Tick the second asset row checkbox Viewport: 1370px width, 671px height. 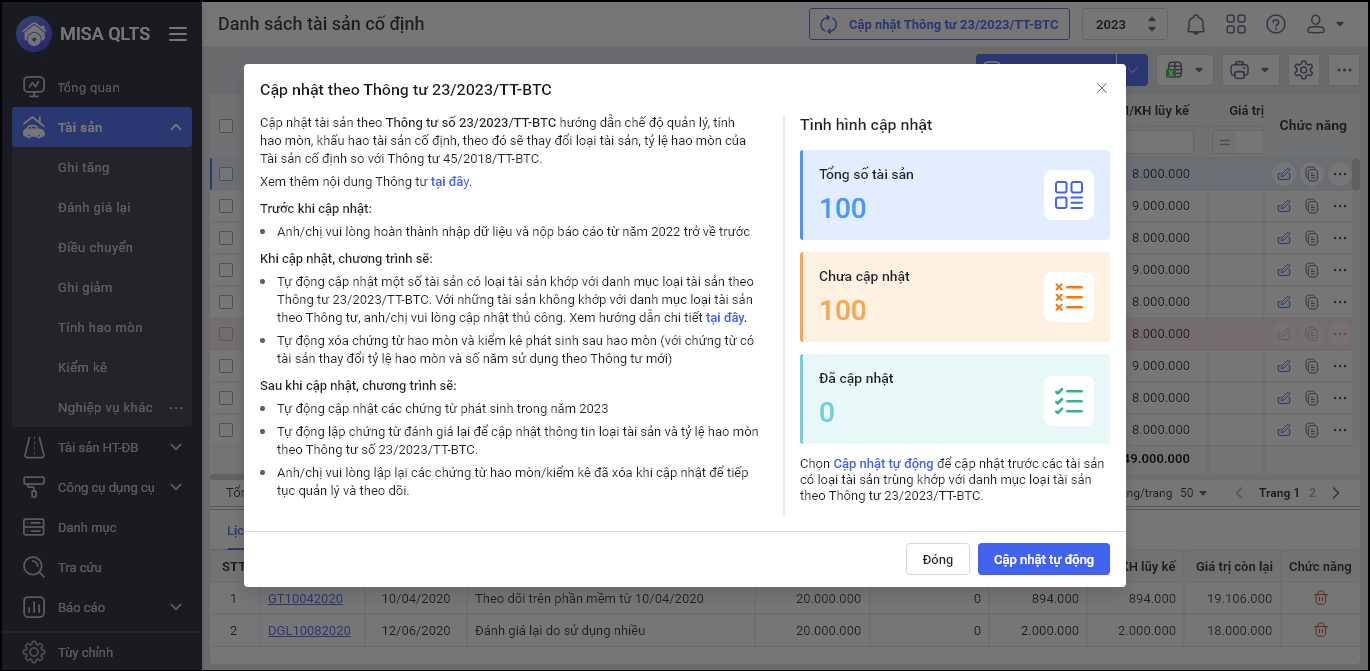click(x=226, y=206)
